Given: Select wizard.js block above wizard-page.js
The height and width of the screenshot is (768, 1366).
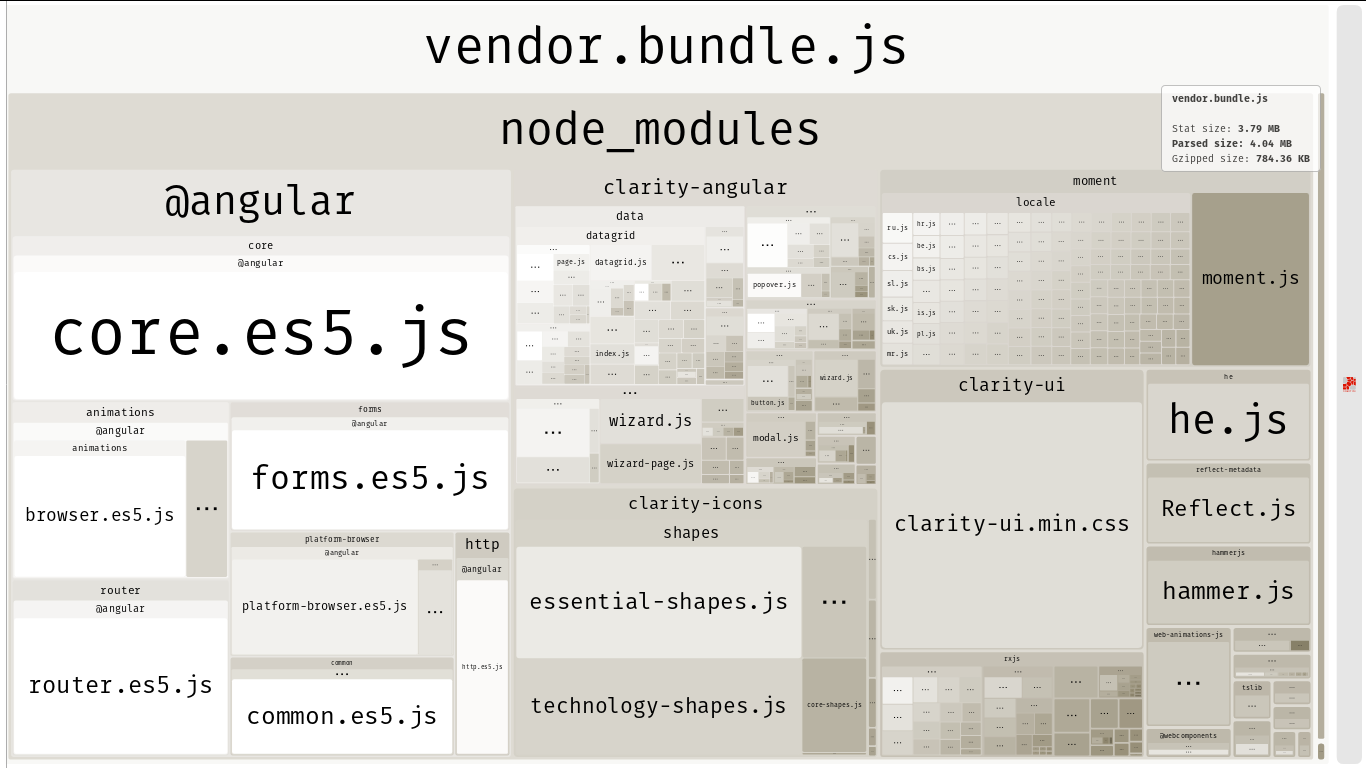Looking at the screenshot, I should point(650,421).
